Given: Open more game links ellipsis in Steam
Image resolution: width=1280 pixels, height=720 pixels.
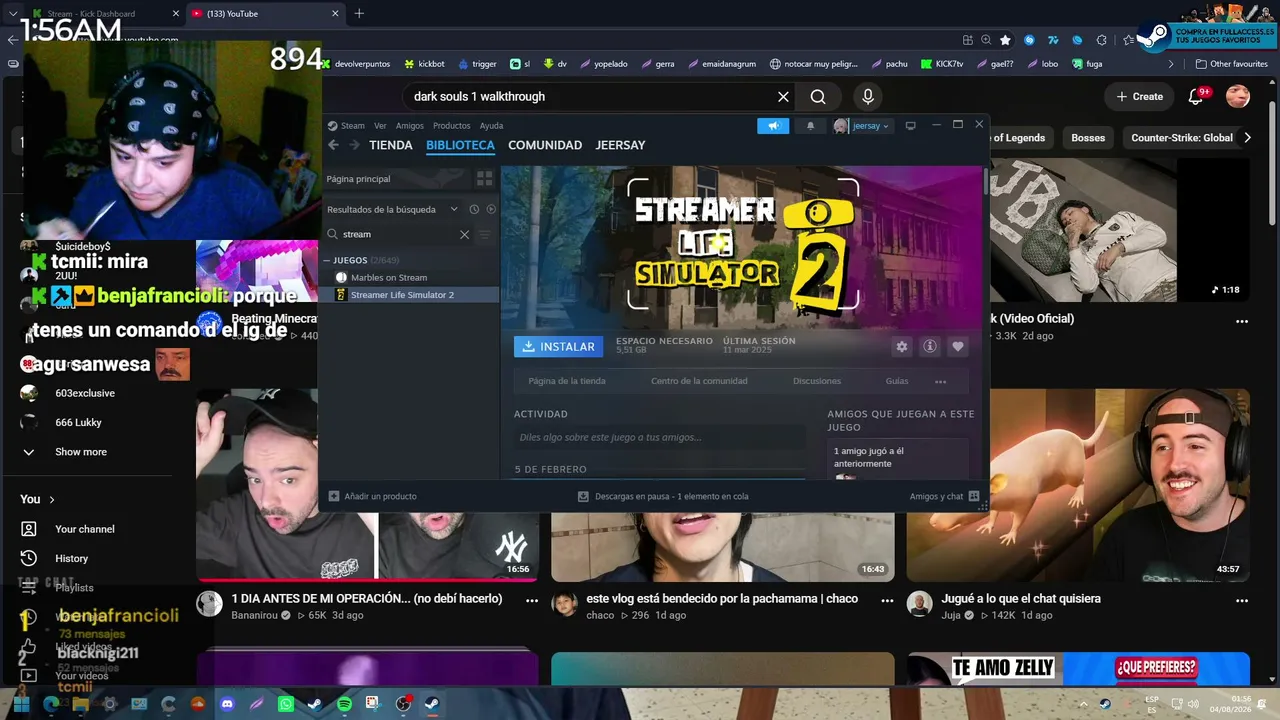Looking at the screenshot, I should click(x=940, y=381).
